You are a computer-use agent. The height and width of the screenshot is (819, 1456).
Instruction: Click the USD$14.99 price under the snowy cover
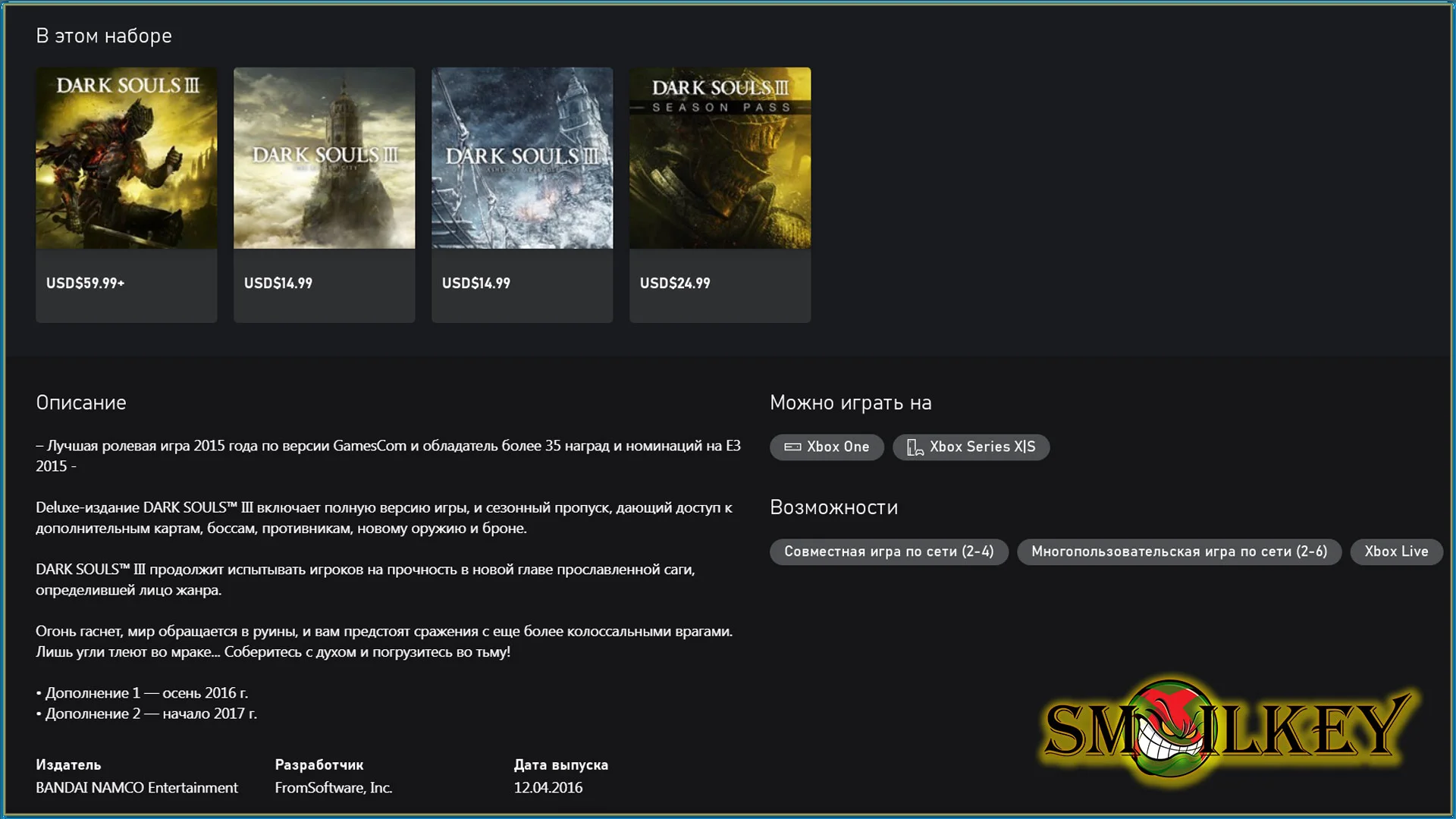pos(476,283)
